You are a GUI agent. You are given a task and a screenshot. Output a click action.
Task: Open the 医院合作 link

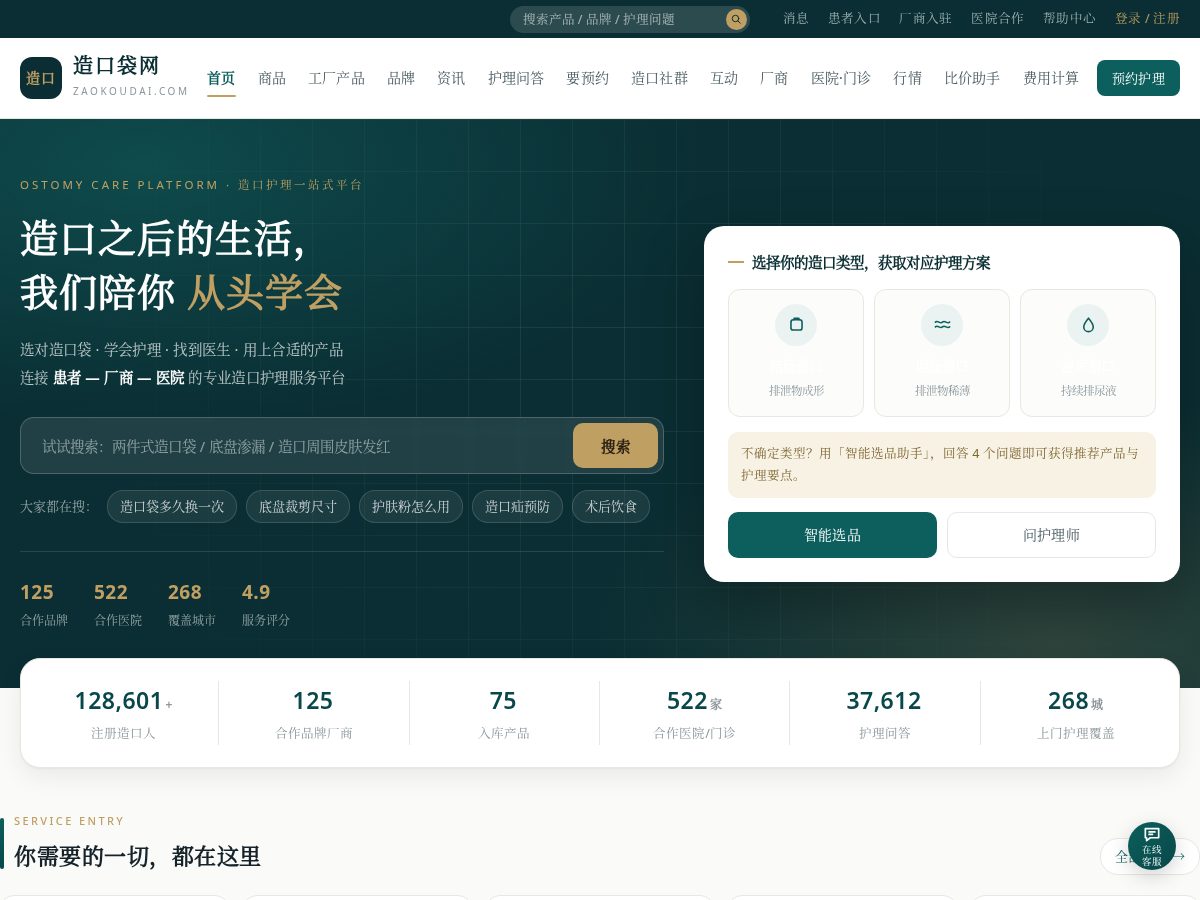point(997,18)
